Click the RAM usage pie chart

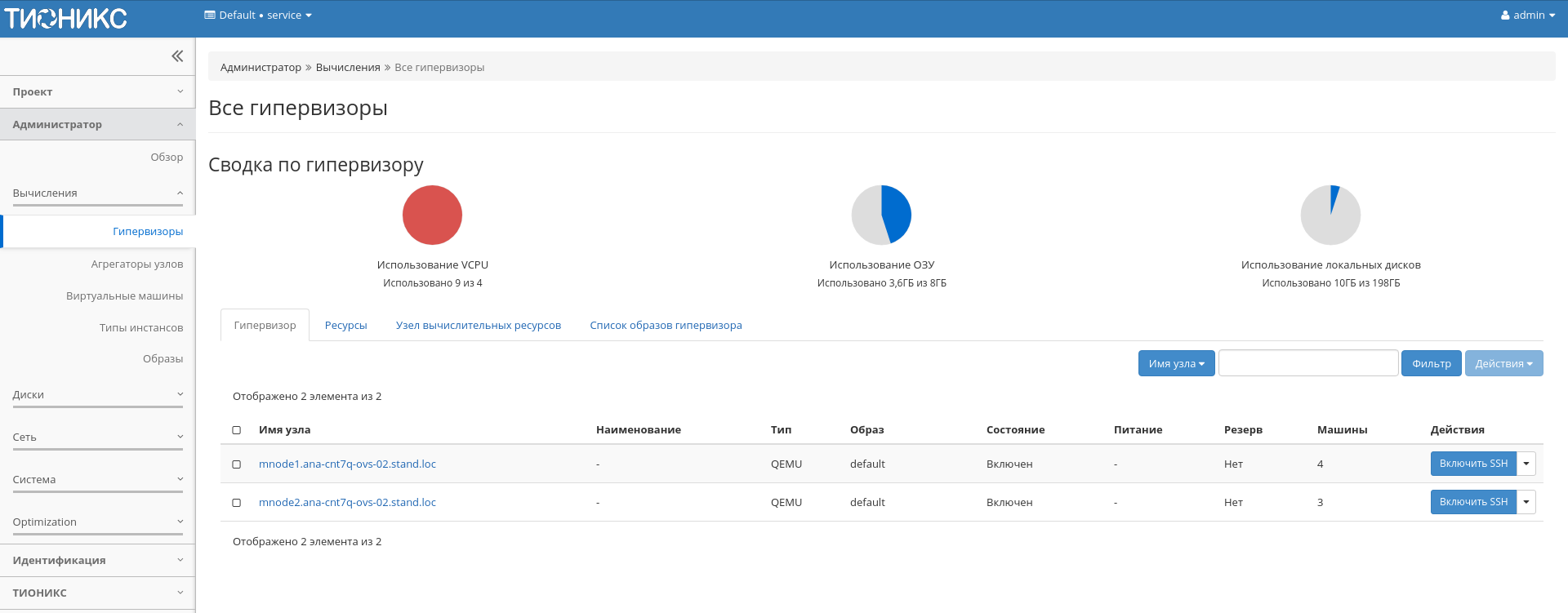tap(881, 215)
